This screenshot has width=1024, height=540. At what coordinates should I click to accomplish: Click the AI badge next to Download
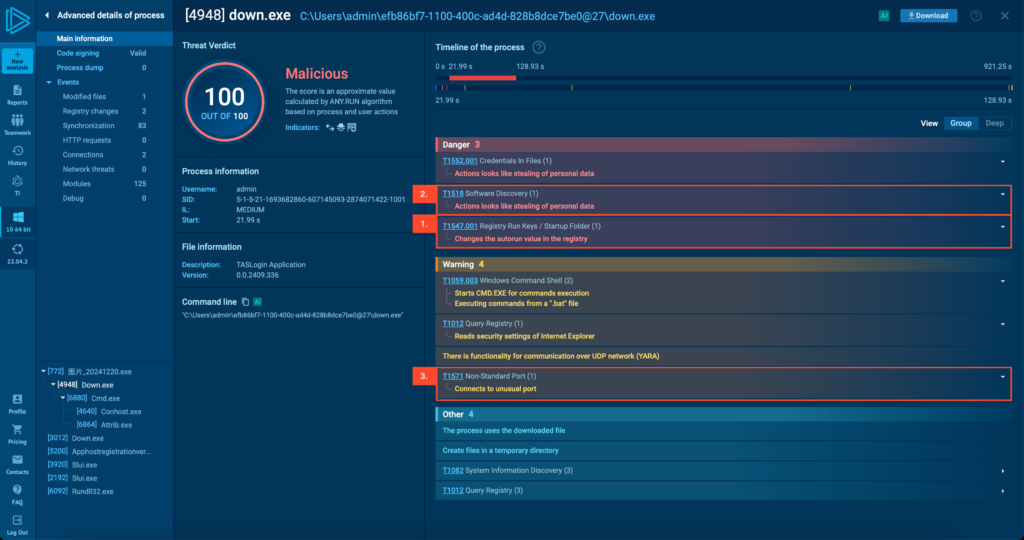click(x=883, y=16)
